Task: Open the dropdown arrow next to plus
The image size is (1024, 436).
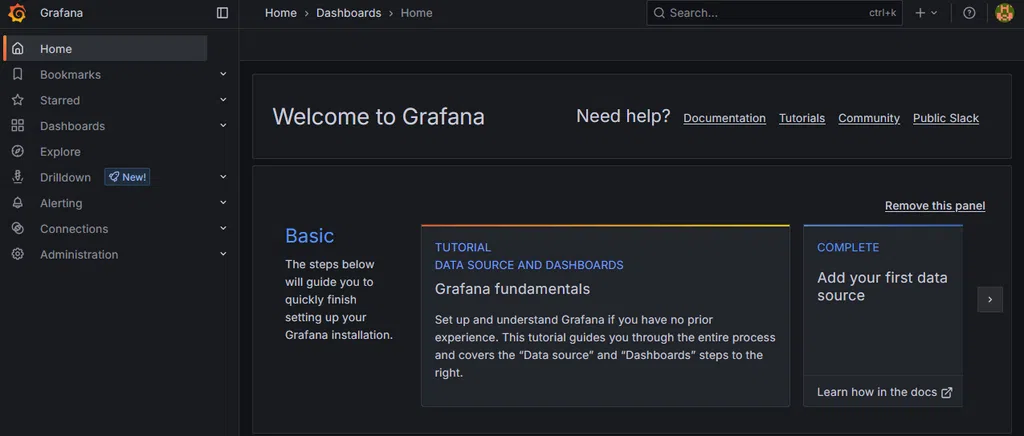Action: click(x=934, y=13)
